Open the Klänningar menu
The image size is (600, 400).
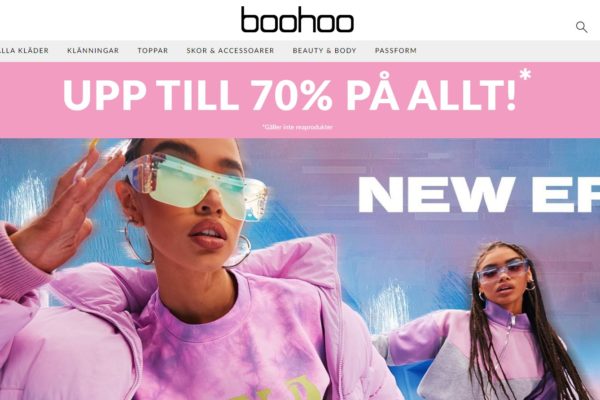click(x=93, y=51)
